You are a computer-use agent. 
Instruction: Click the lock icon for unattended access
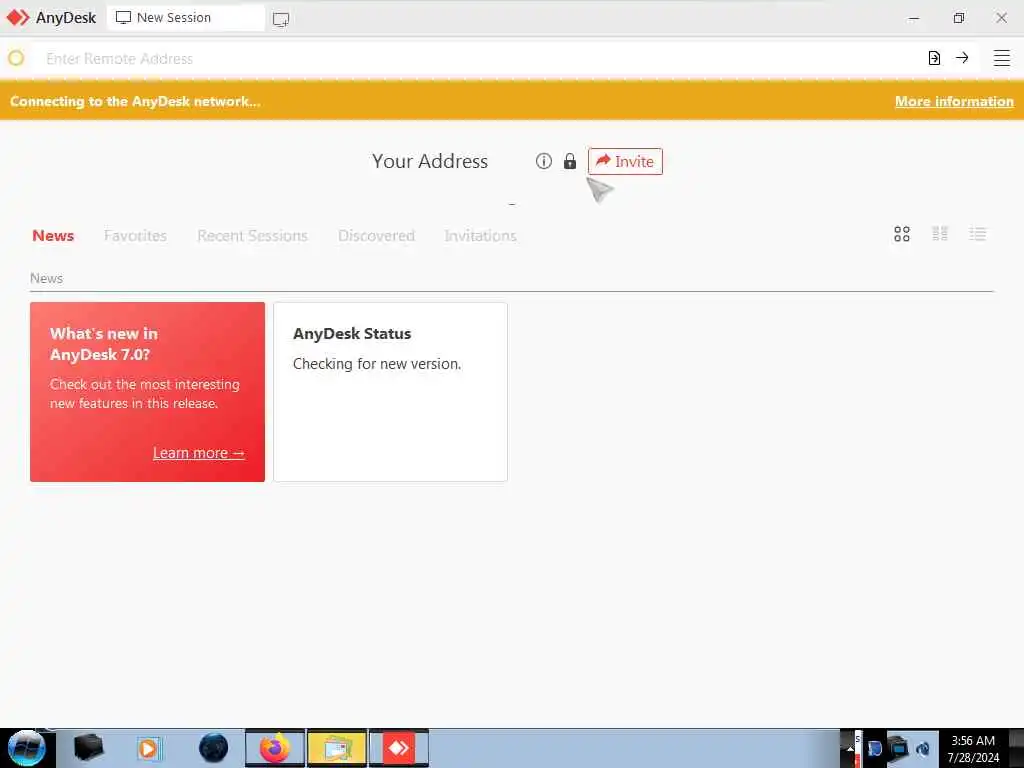click(569, 161)
